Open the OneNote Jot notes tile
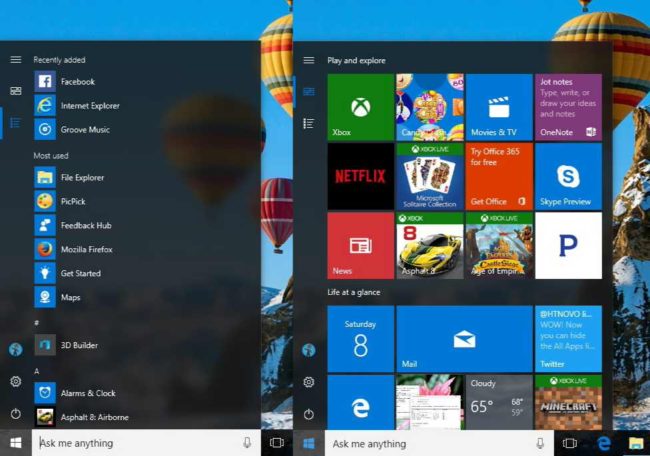Image resolution: width=650 pixels, height=456 pixels. point(568,107)
